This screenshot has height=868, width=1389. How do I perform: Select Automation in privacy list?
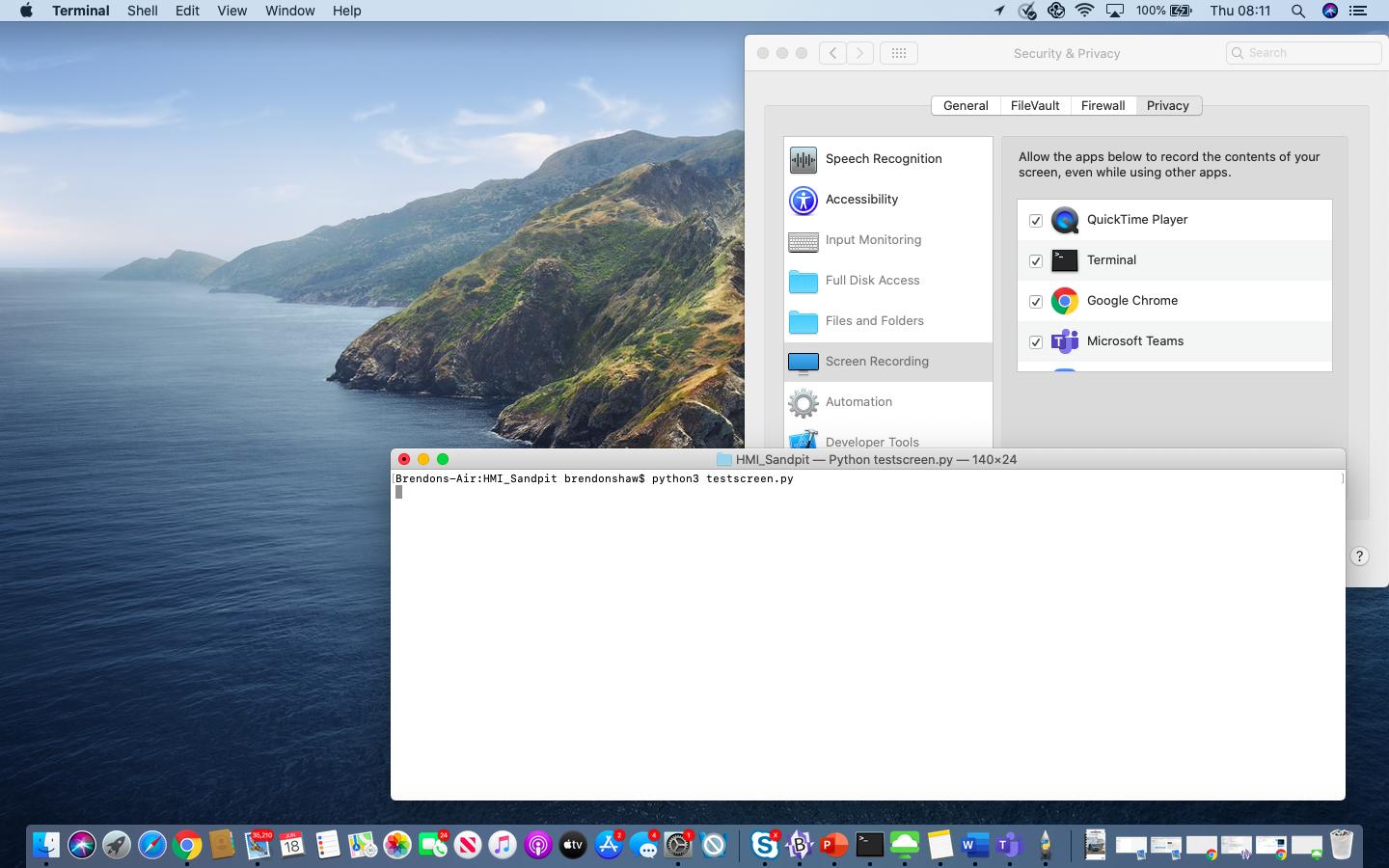[887, 402]
